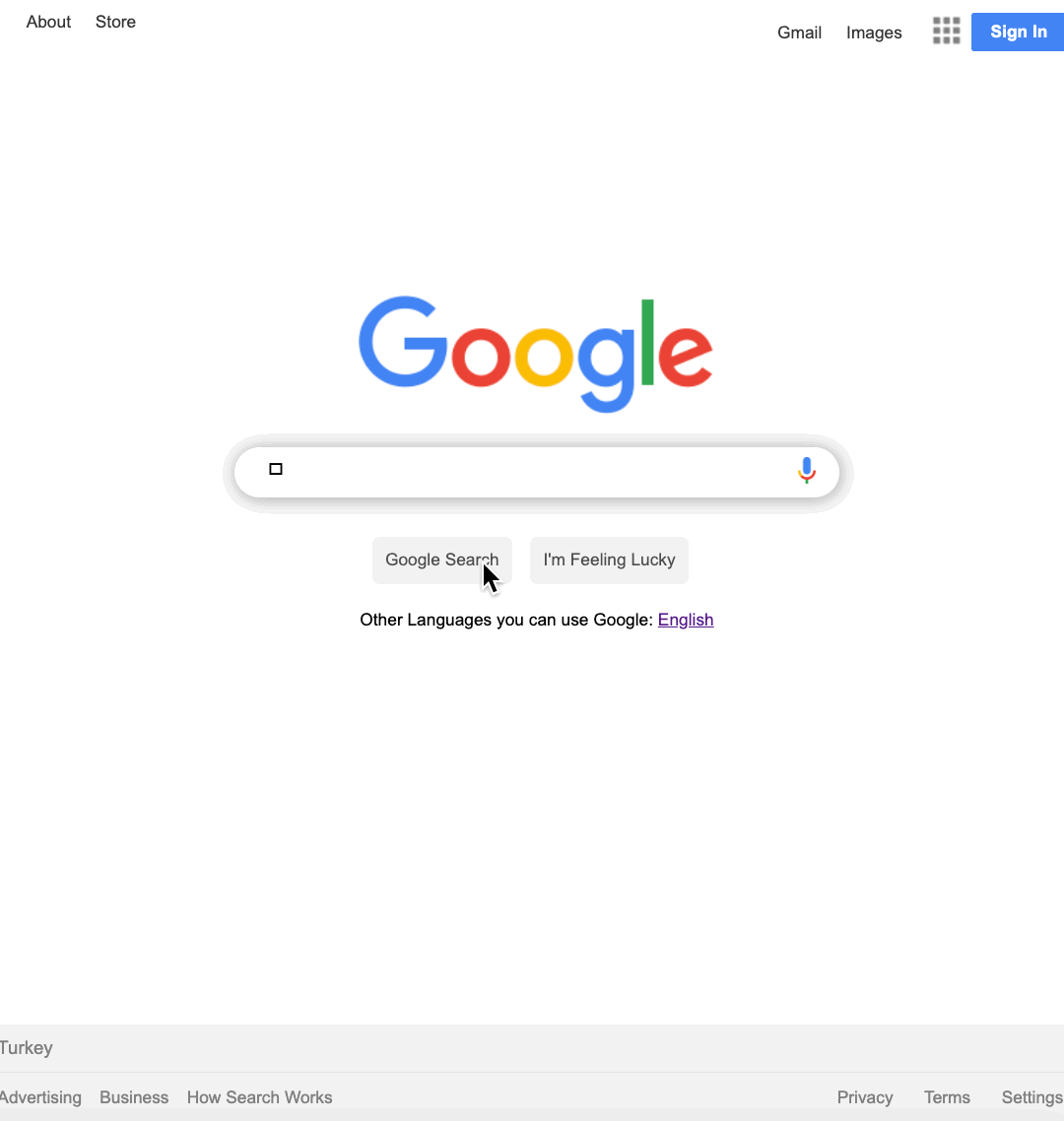
Task: Click the I'm Feeling Lucky button
Action: point(609,560)
